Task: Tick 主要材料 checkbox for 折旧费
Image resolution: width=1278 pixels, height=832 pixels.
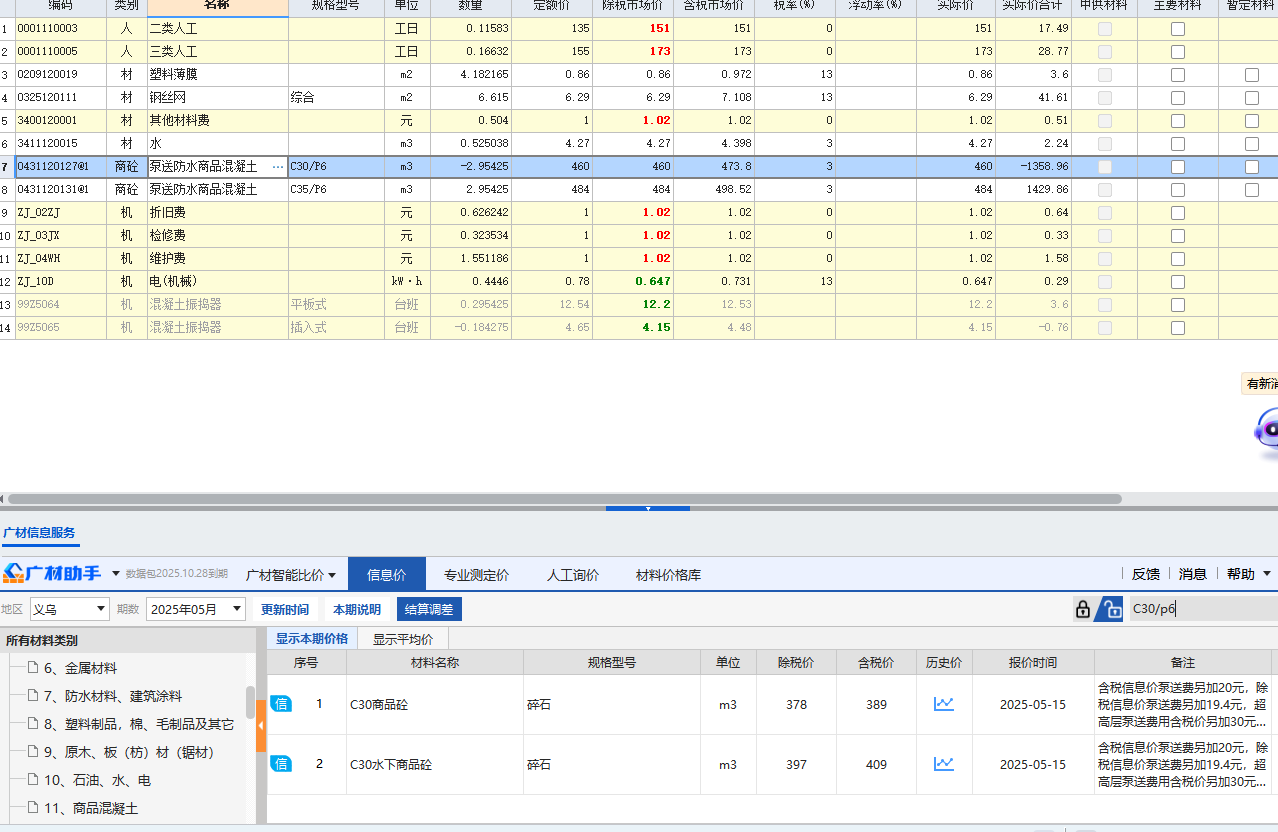Action: (x=1178, y=213)
